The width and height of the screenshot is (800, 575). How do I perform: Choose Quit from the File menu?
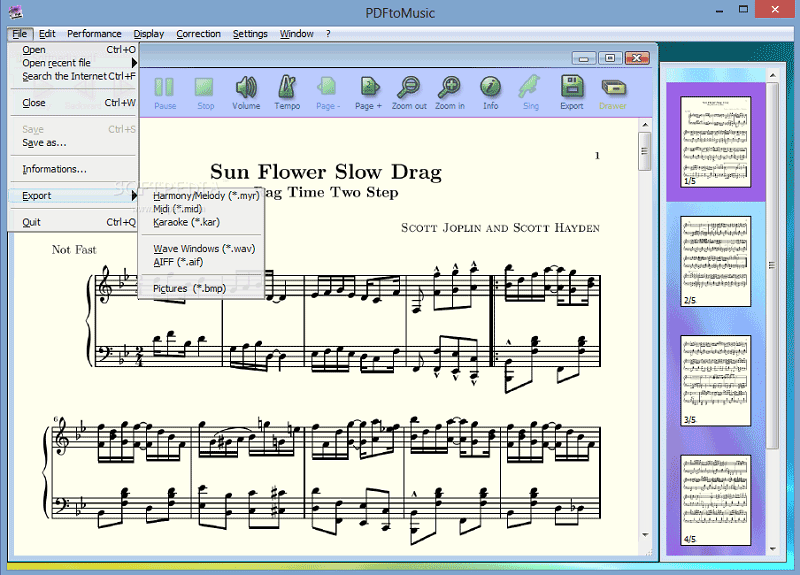tap(73, 222)
